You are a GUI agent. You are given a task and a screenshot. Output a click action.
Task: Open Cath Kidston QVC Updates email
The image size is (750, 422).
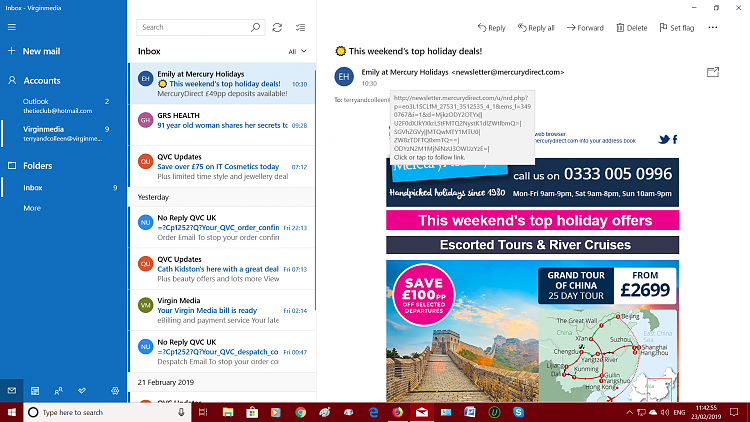[x=222, y=269]
